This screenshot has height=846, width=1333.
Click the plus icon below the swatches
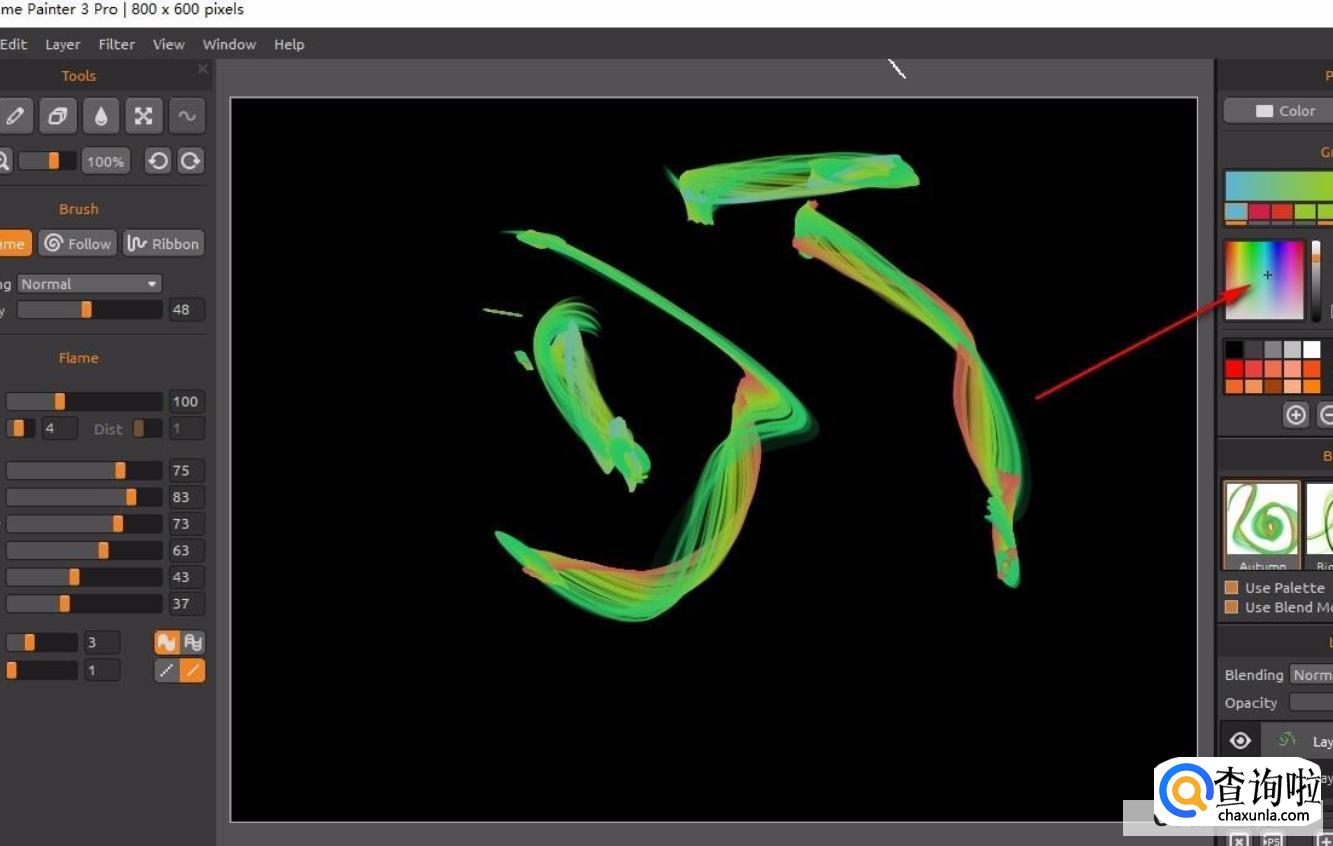1296,415
